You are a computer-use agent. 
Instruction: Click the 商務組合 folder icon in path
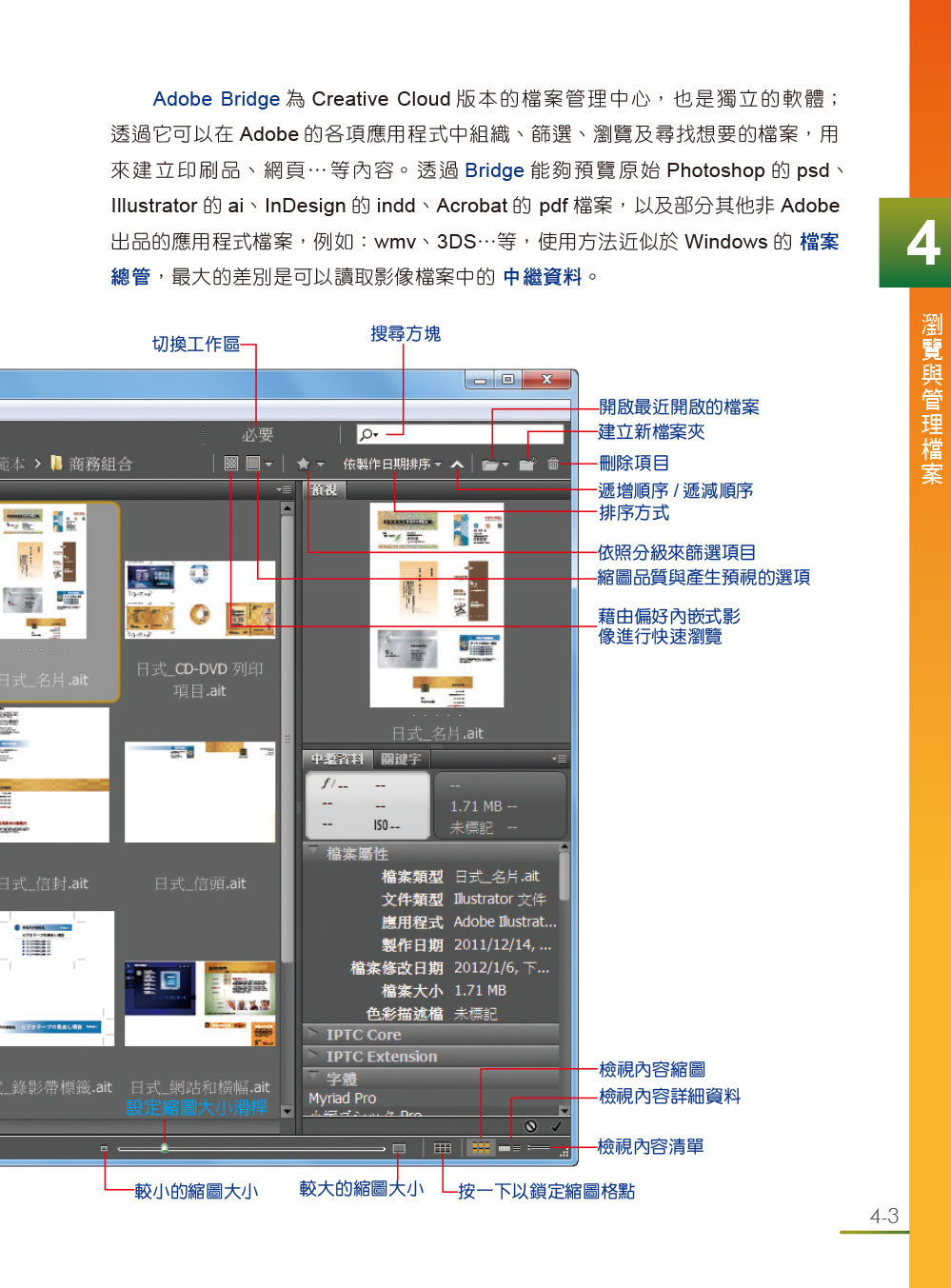coord(56,463)
